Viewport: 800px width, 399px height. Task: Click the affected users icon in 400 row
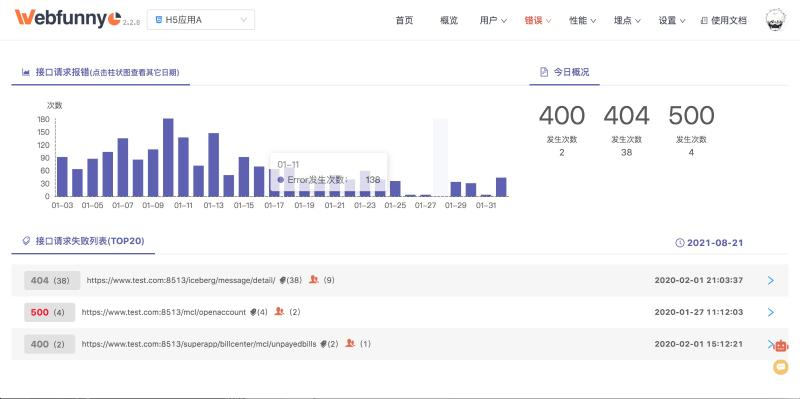(350, 343)
